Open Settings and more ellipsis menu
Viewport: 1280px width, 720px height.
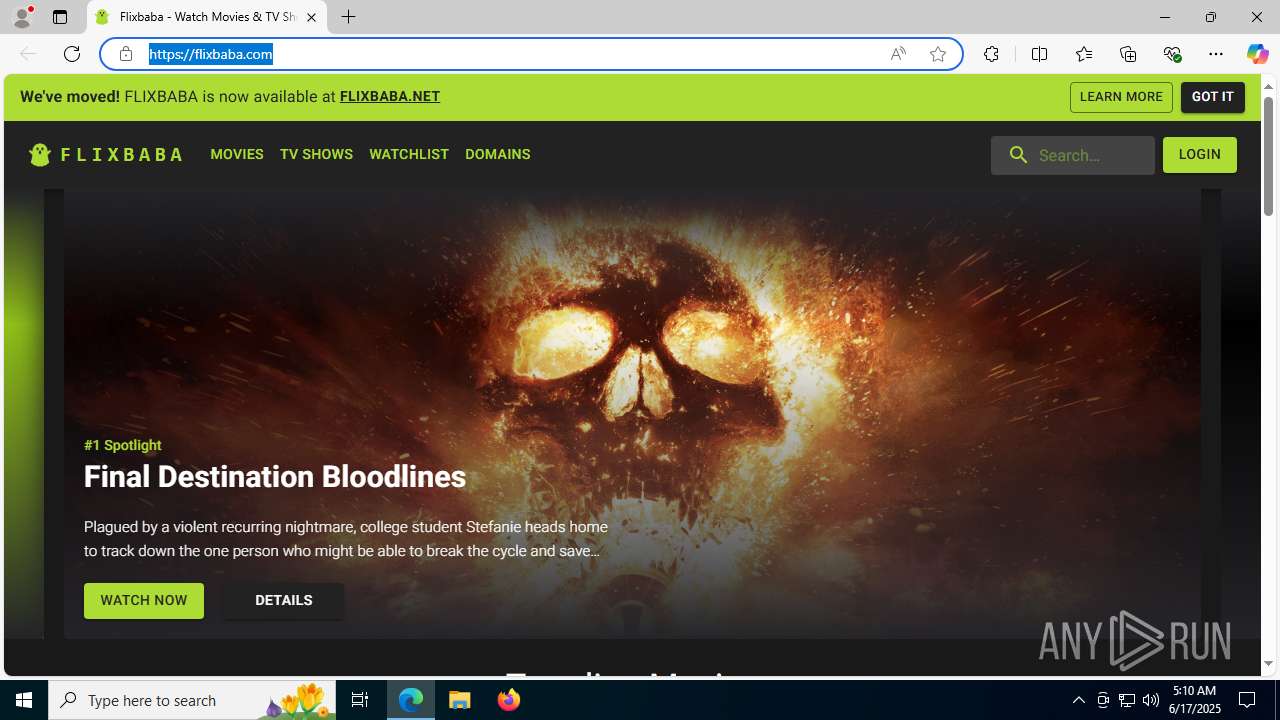coord(1216,54)
